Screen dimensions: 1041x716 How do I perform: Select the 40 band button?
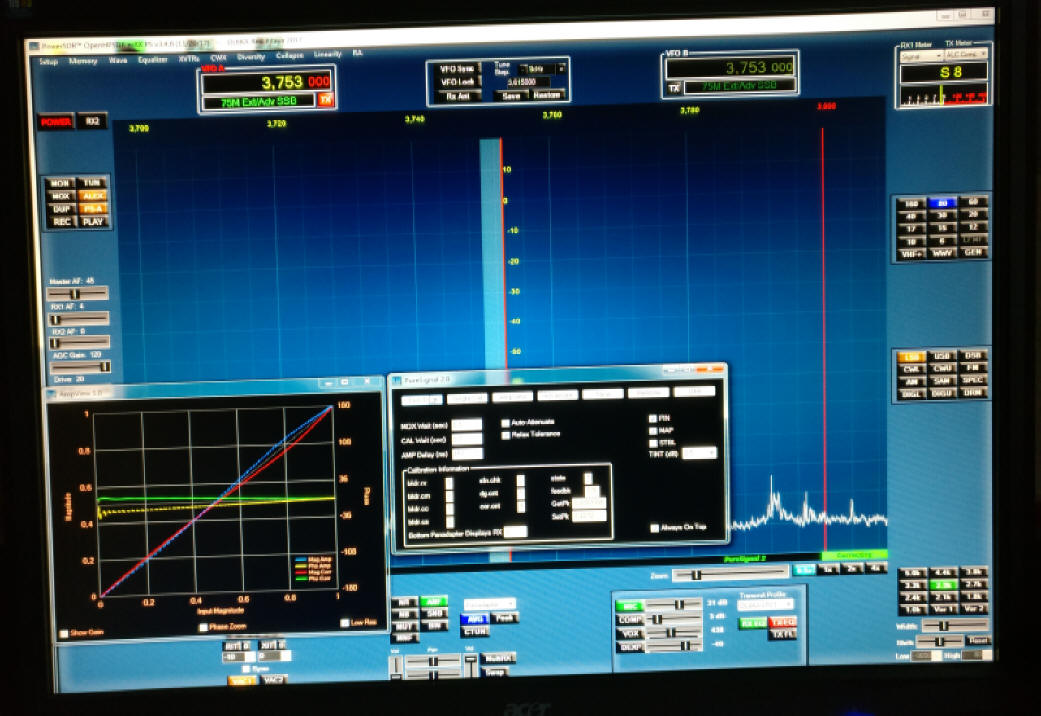coord(912,217)
